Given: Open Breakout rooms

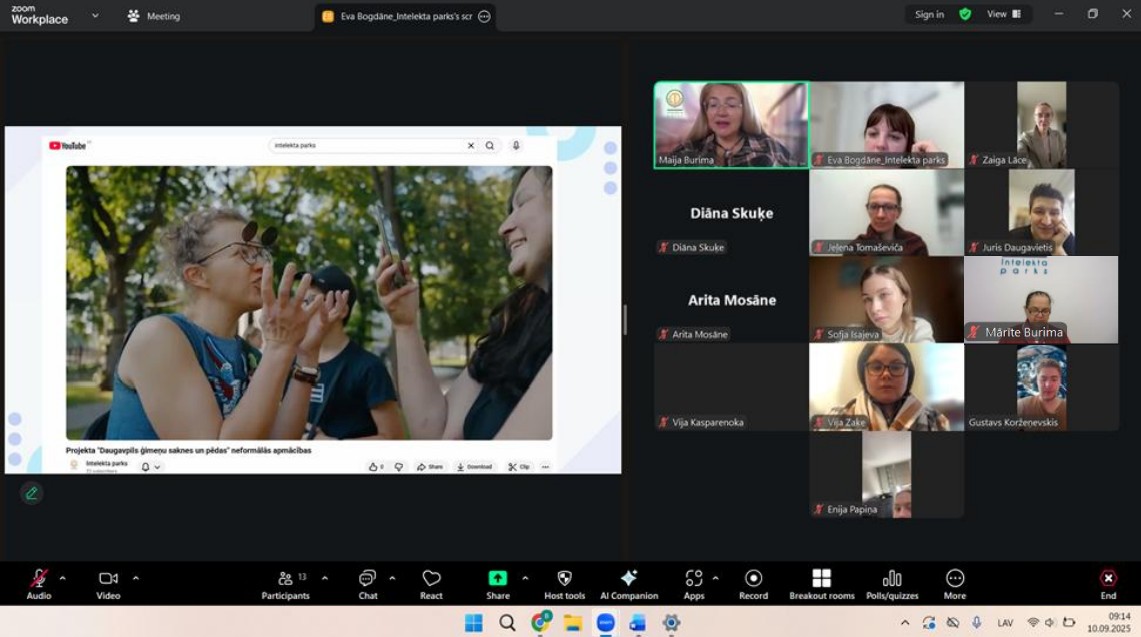Looking at the screenshot, I should point(821,584).
